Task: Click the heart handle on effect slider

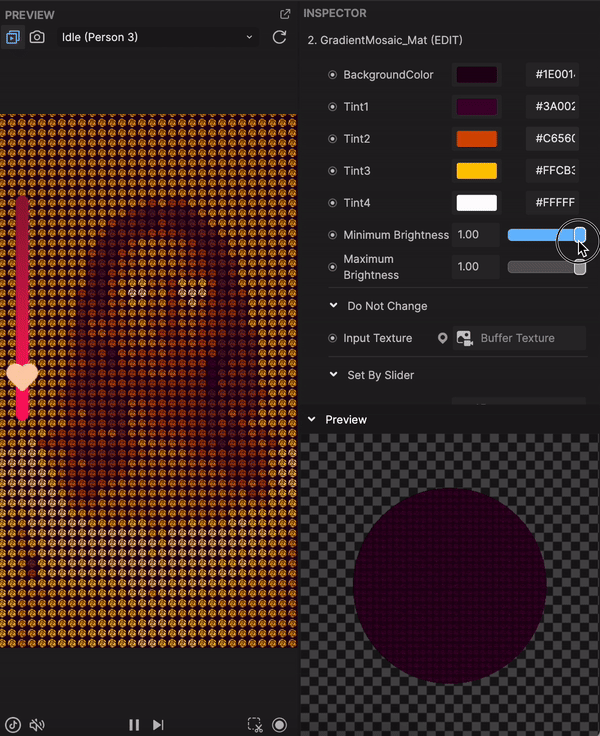Action: point(22,376)
